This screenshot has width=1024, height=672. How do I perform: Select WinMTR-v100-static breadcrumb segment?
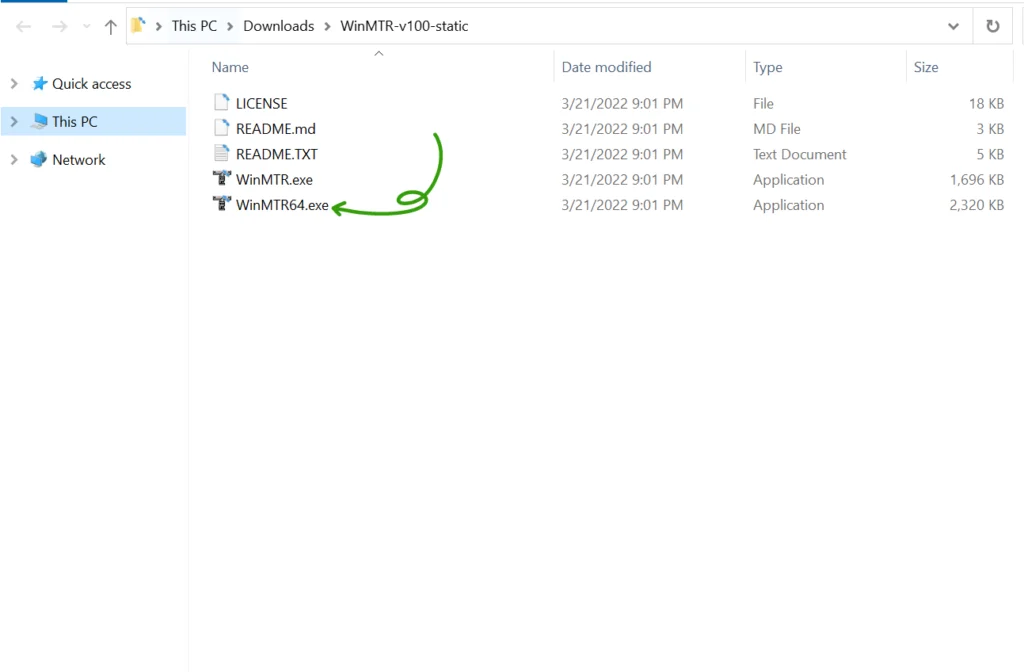coord(404,26)
